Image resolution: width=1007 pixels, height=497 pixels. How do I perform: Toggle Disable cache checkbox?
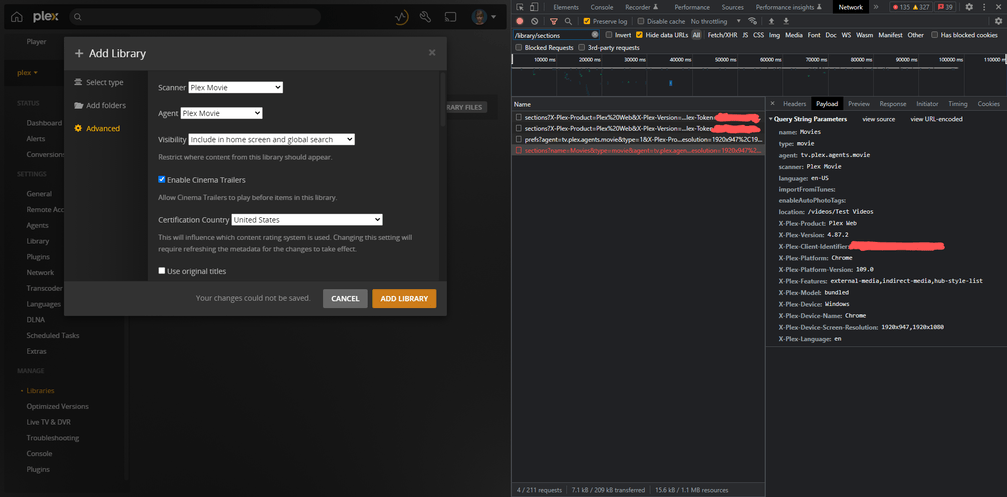(641, 21)
